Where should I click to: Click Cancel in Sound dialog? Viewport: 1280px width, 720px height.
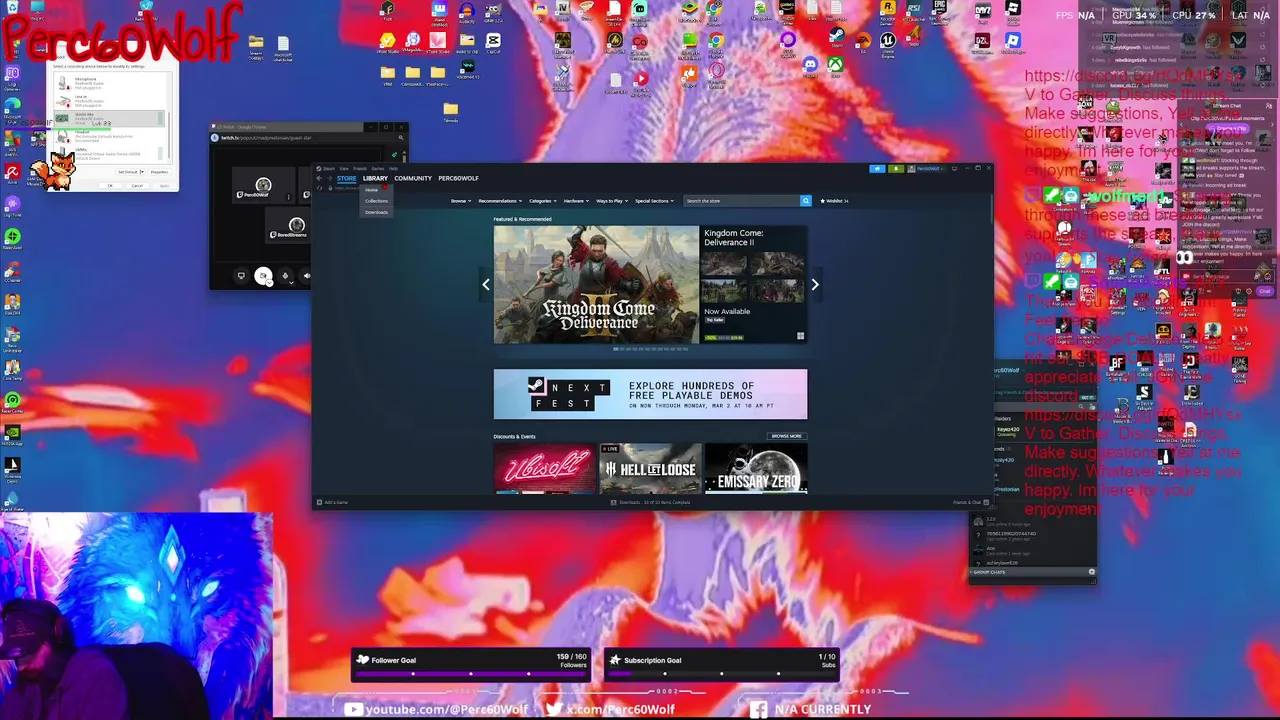tap(137, 186)
